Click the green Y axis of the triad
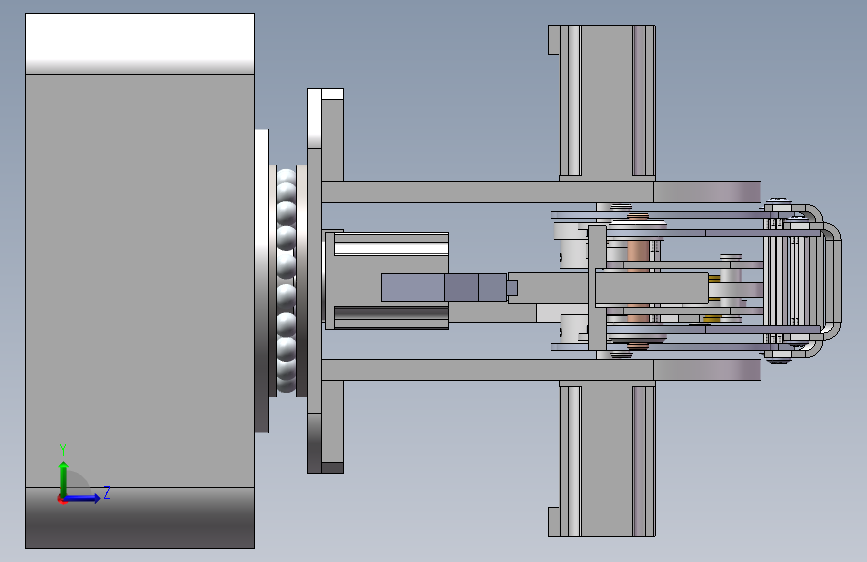 coord(64,479)
